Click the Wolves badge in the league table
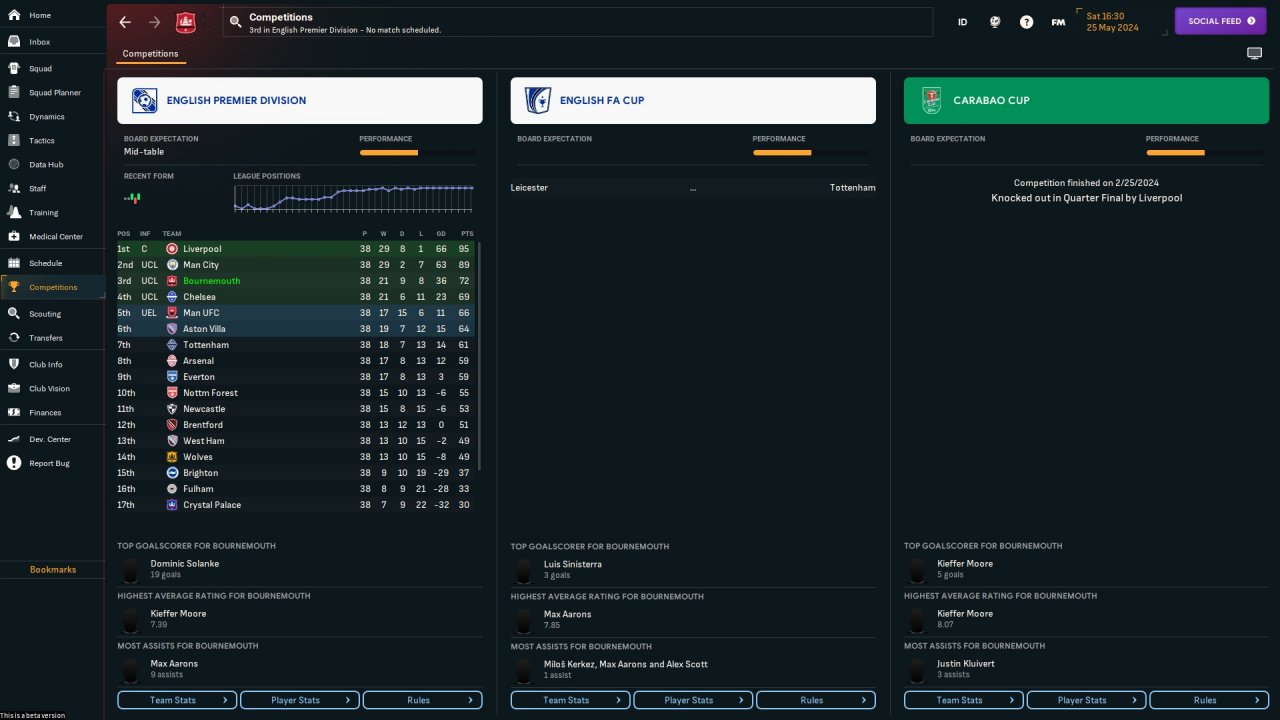The height and width of the screenshot is (720, 1280). [172, 457]
